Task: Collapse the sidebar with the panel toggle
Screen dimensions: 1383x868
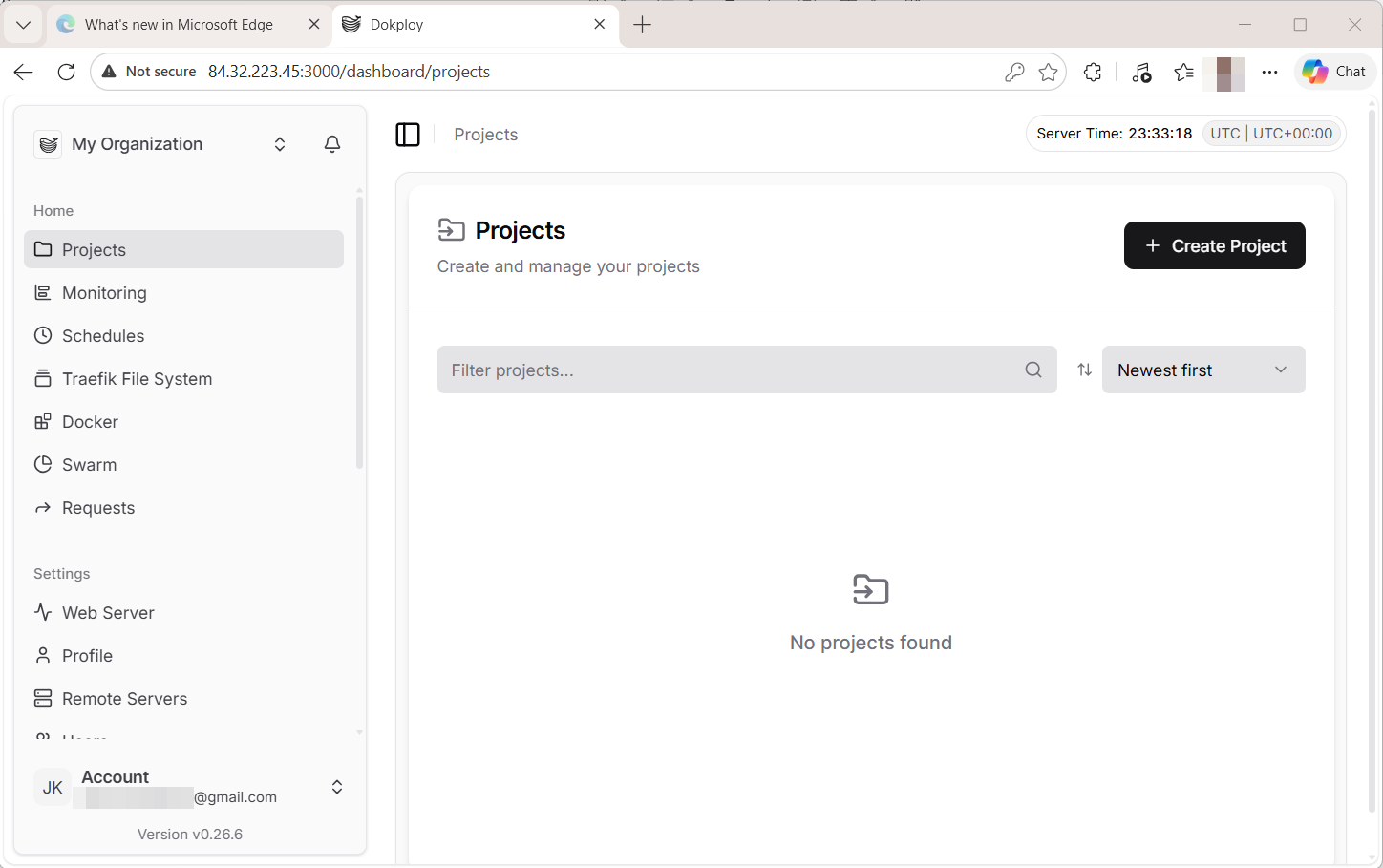Action: pos(408,134)
